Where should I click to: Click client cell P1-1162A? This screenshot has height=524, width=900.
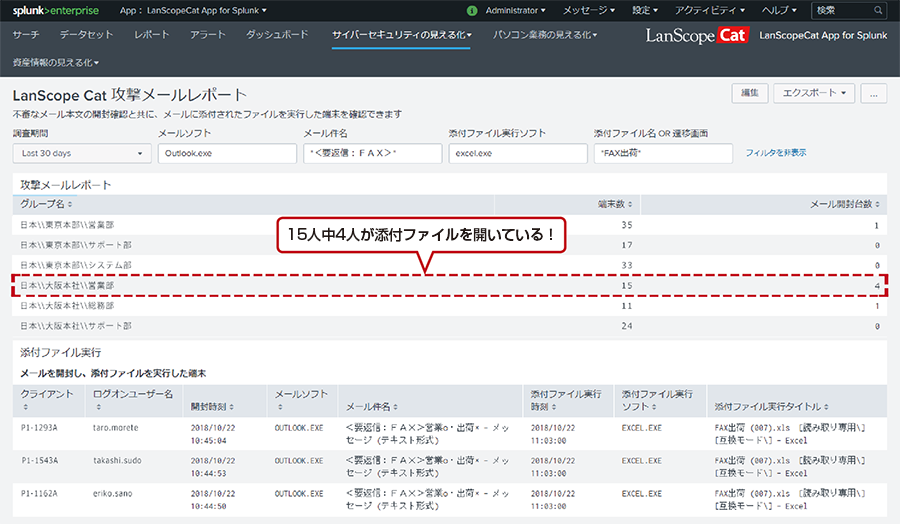tap(39, 494)
